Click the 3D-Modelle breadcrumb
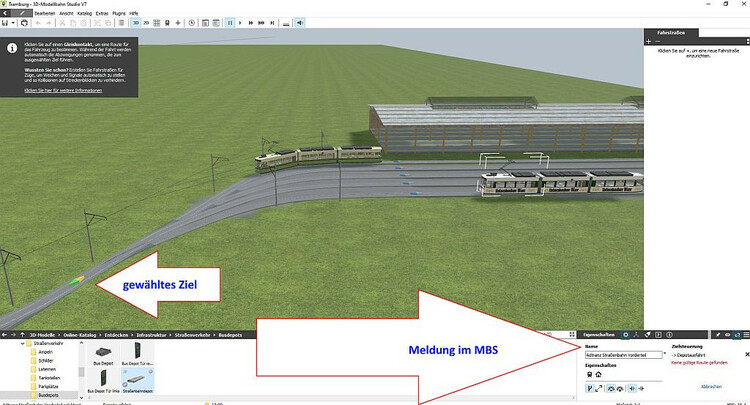 tap(42, 335)
